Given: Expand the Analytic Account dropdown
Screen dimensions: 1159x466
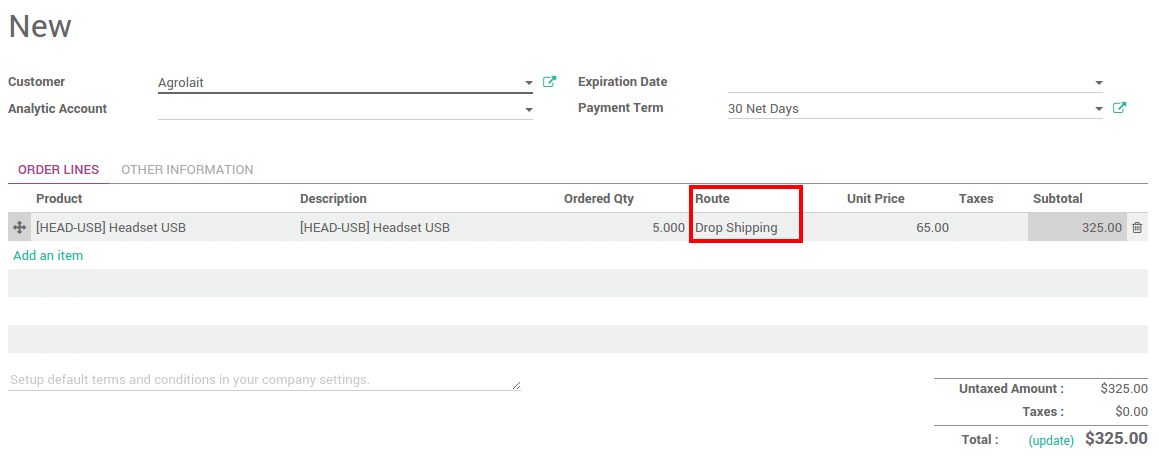Looking at the screenshot, I should [529, 110].
